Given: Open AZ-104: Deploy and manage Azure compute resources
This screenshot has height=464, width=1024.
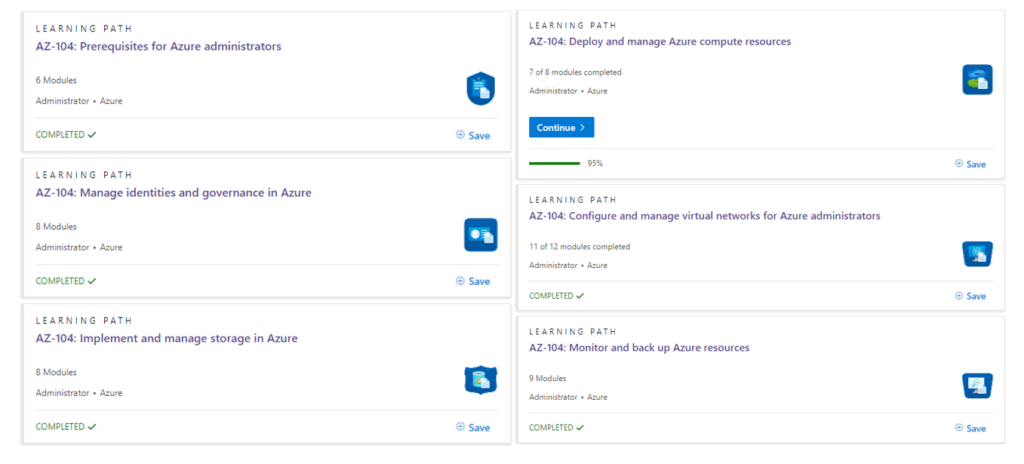Looking at the screenshot, I should click(660, 41).
